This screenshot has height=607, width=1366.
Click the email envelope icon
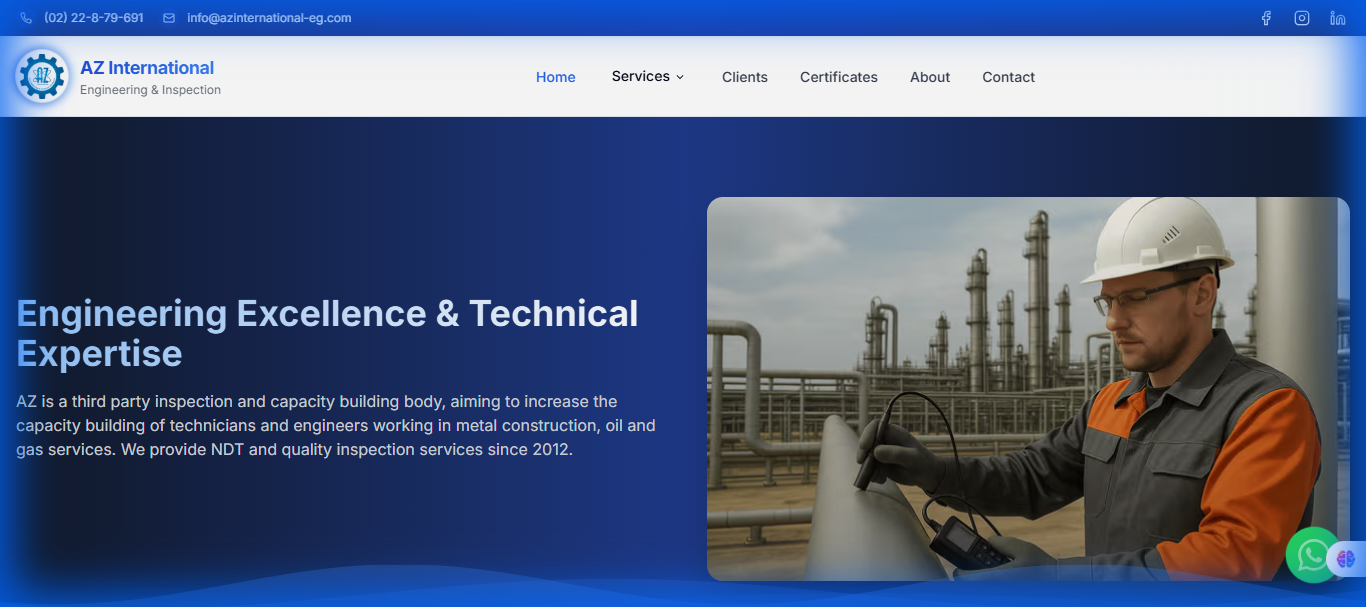(167, 17)
